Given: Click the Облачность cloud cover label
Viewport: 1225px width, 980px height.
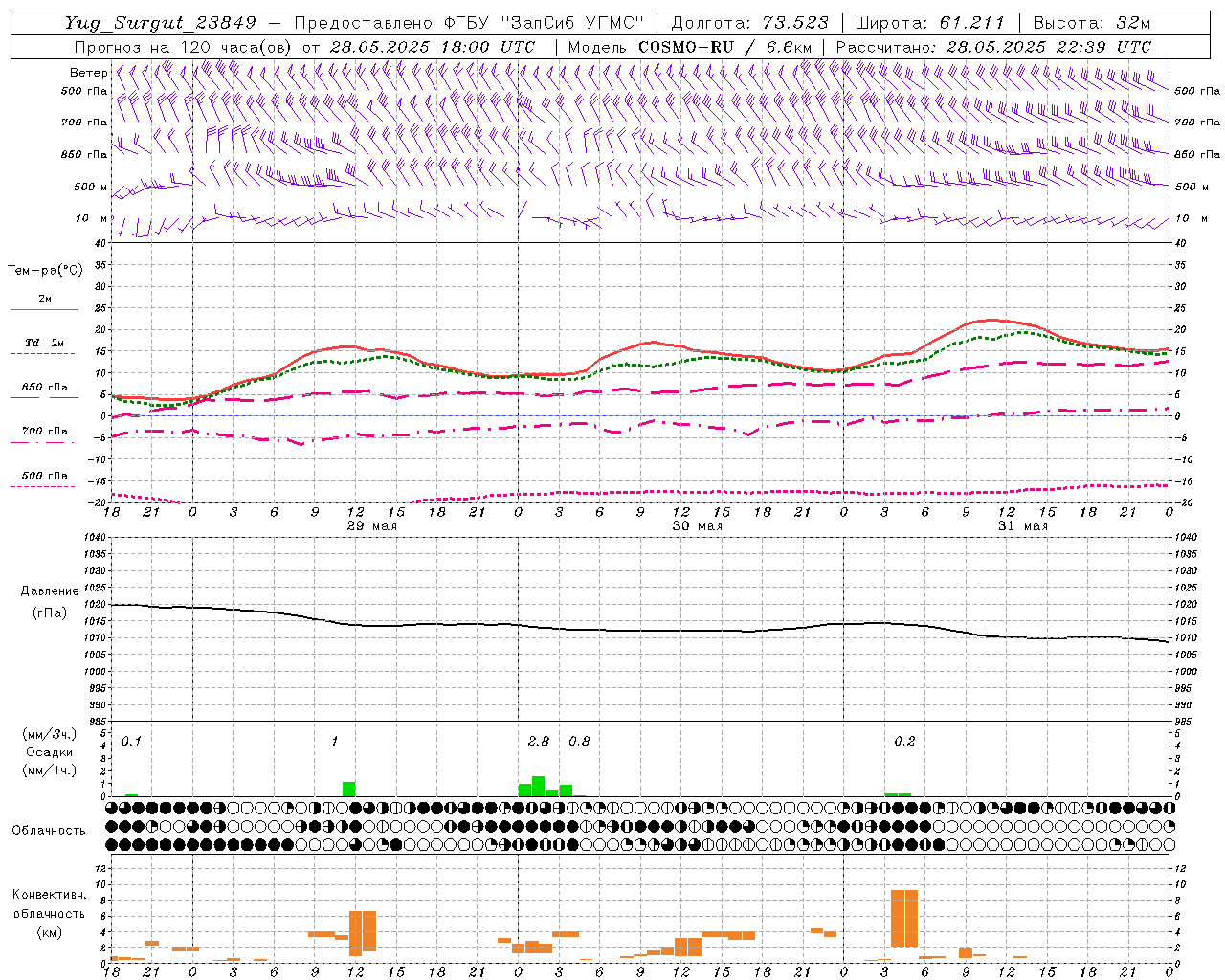Looking at the screenshot, I should [x=49, y=830].
